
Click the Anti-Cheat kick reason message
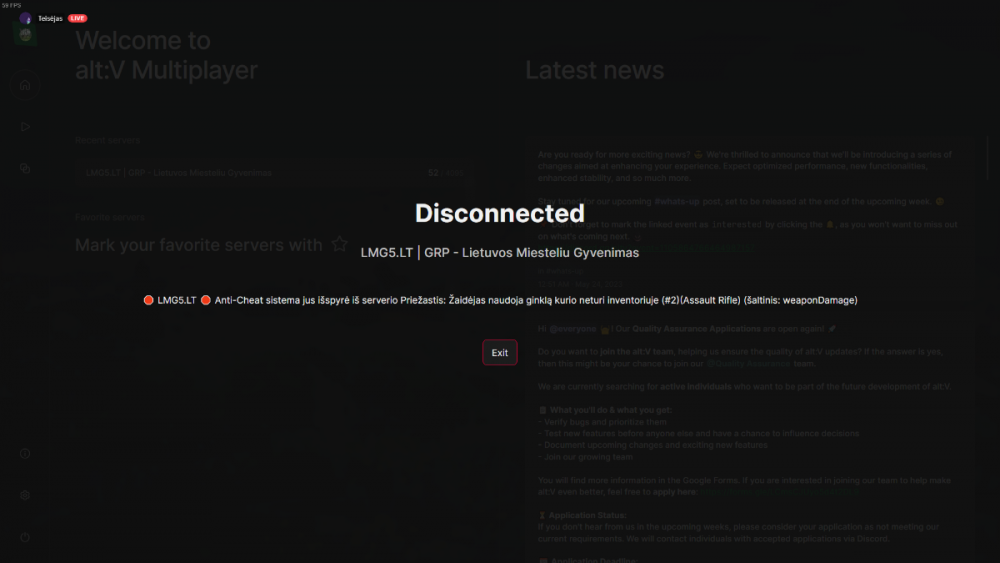pyautogui.click(x=501, y=300)
